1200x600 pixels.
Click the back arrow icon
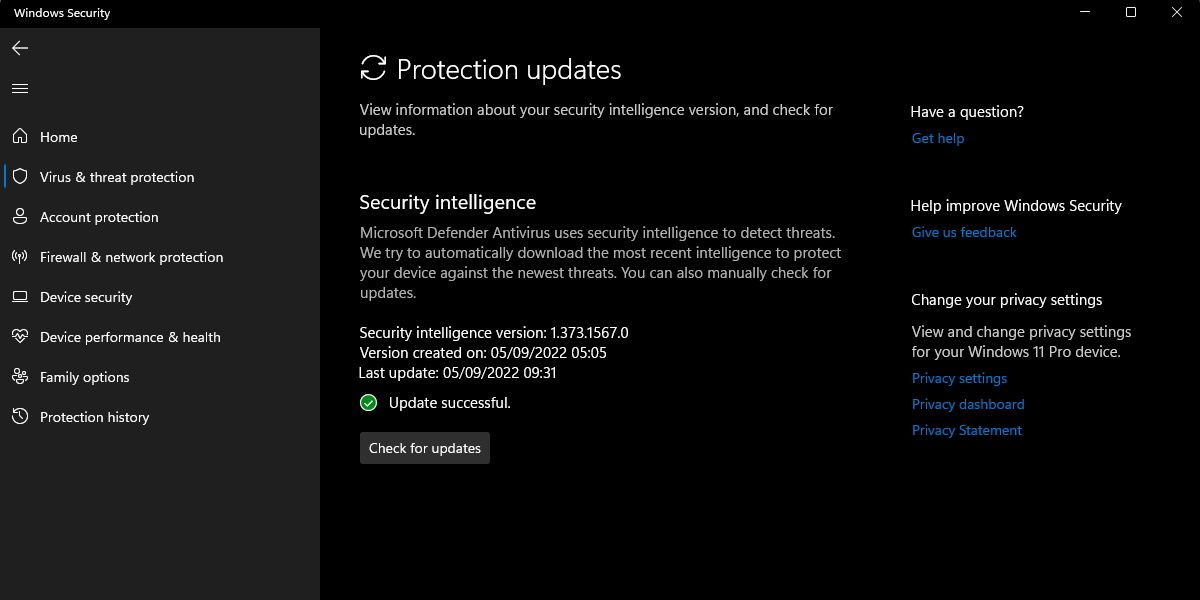[x=20, y=48]
